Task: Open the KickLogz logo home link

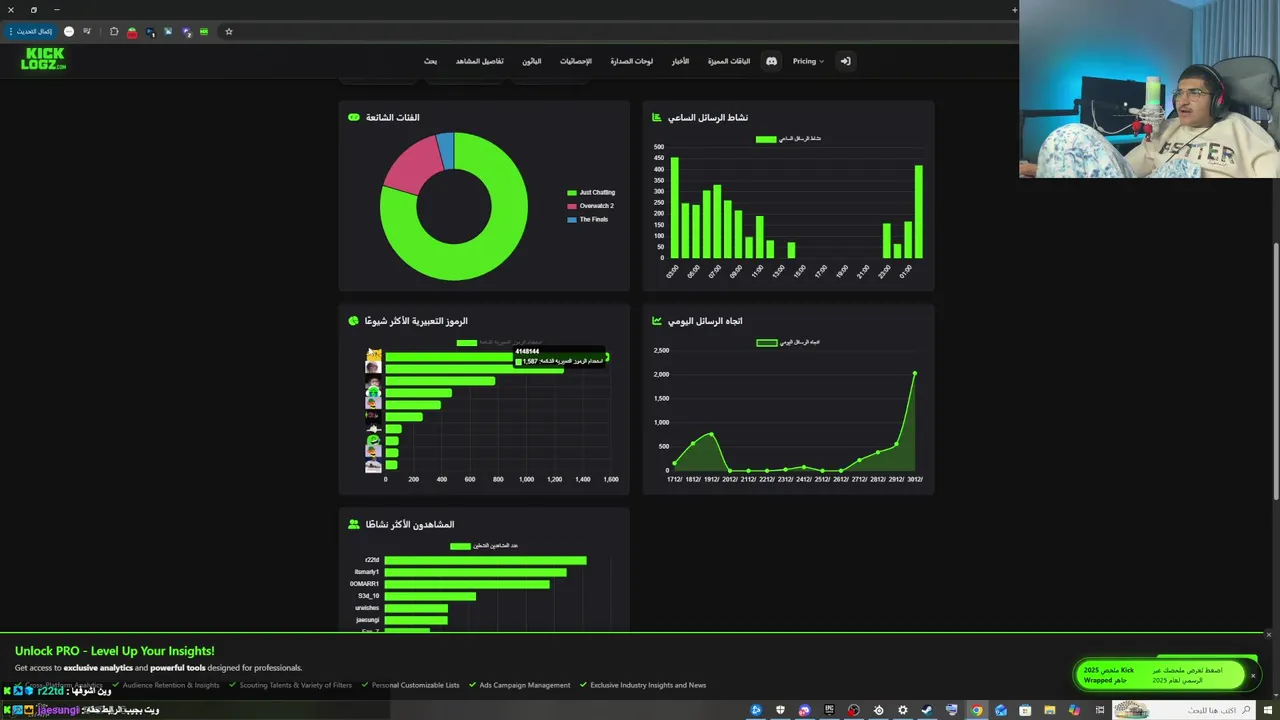Action: tap(44, 59)
